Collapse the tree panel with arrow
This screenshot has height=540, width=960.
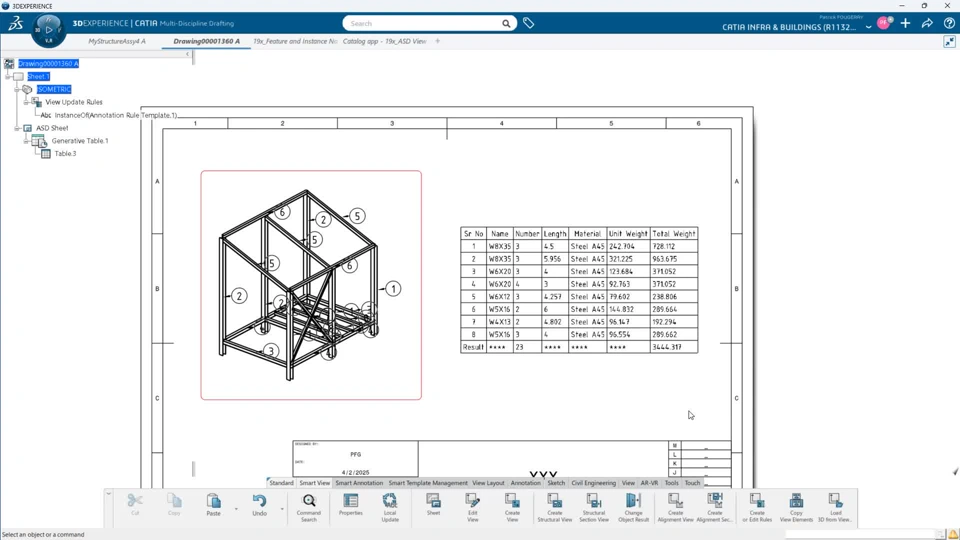187,54
